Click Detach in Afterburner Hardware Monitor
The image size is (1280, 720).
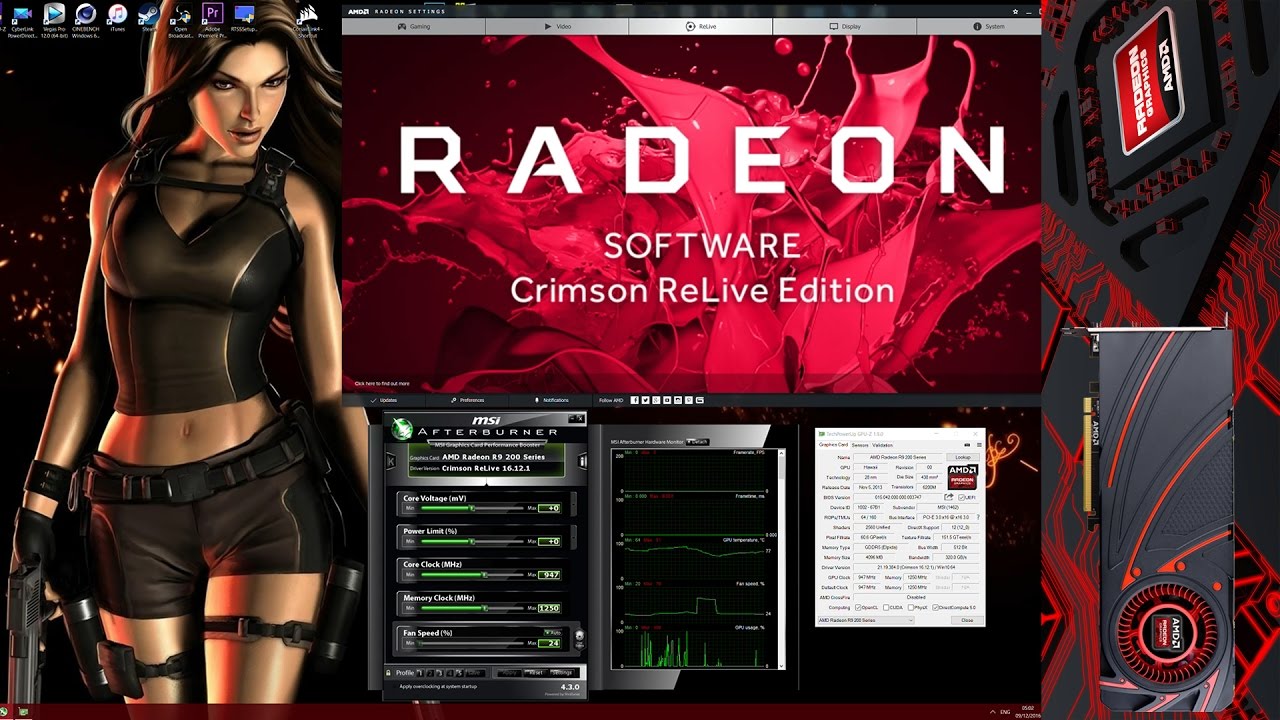698,441
